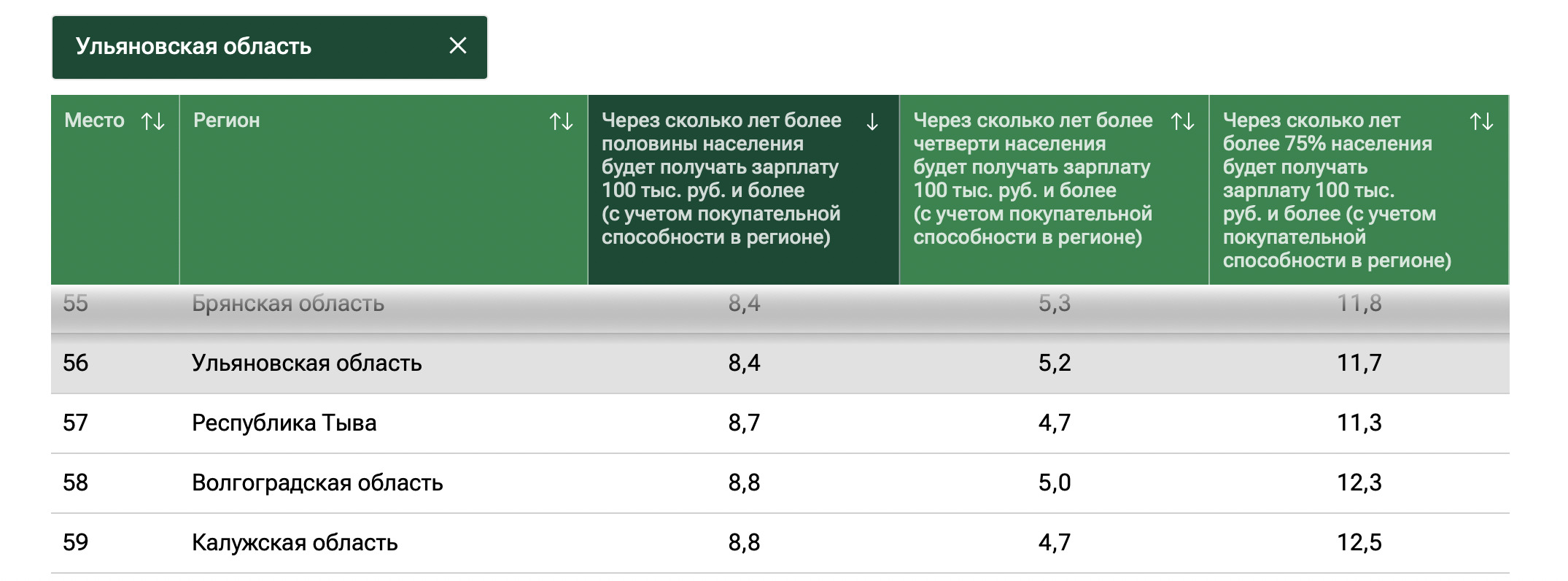Click the четверти населения header text
1568x581 pixels.
tap(1033, 179)
